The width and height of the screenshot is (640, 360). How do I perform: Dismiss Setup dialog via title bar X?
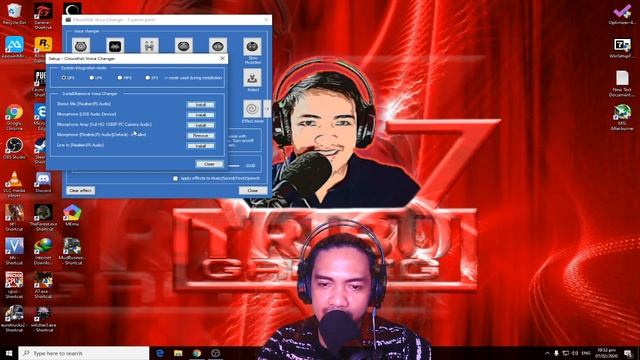click(222, 58)
